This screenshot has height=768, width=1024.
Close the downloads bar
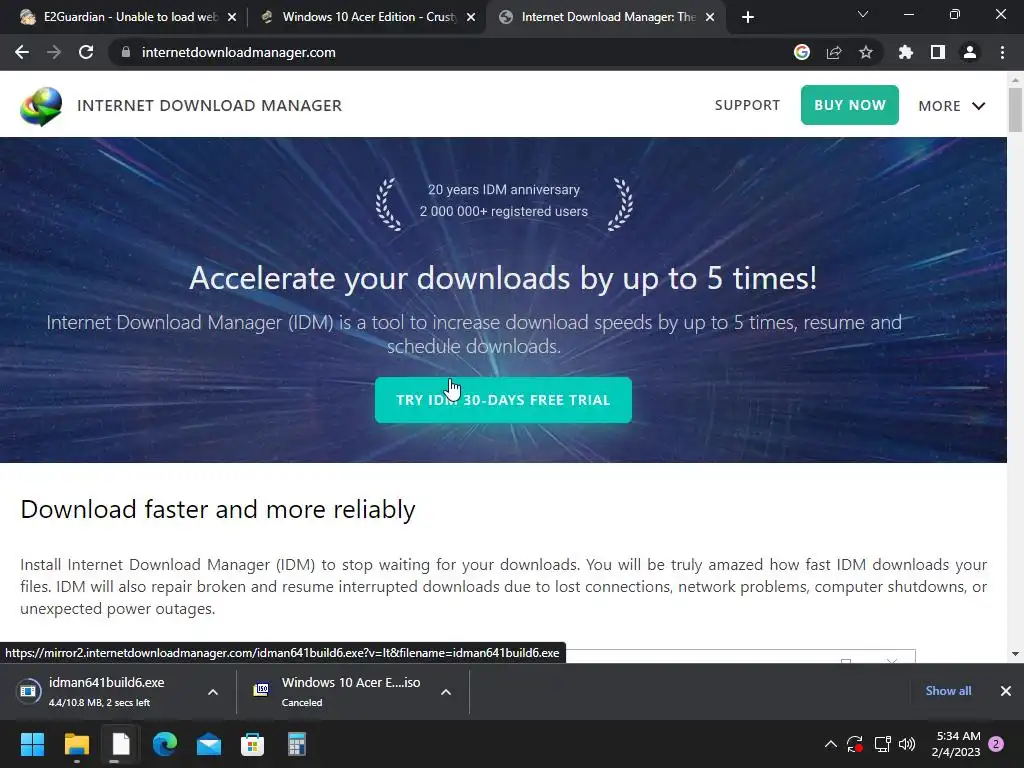(x=1006, y=691)
